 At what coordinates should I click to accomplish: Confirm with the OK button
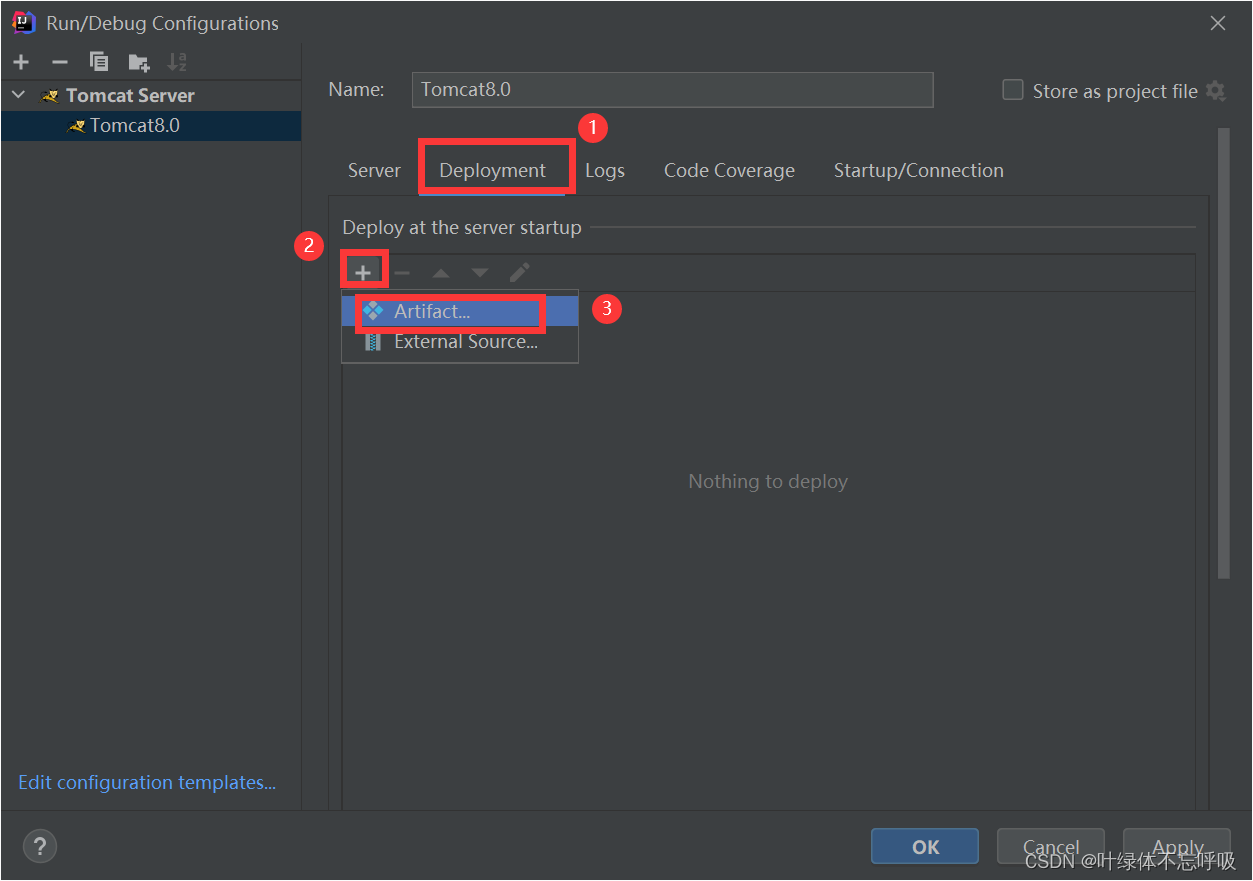coord(925,846)
